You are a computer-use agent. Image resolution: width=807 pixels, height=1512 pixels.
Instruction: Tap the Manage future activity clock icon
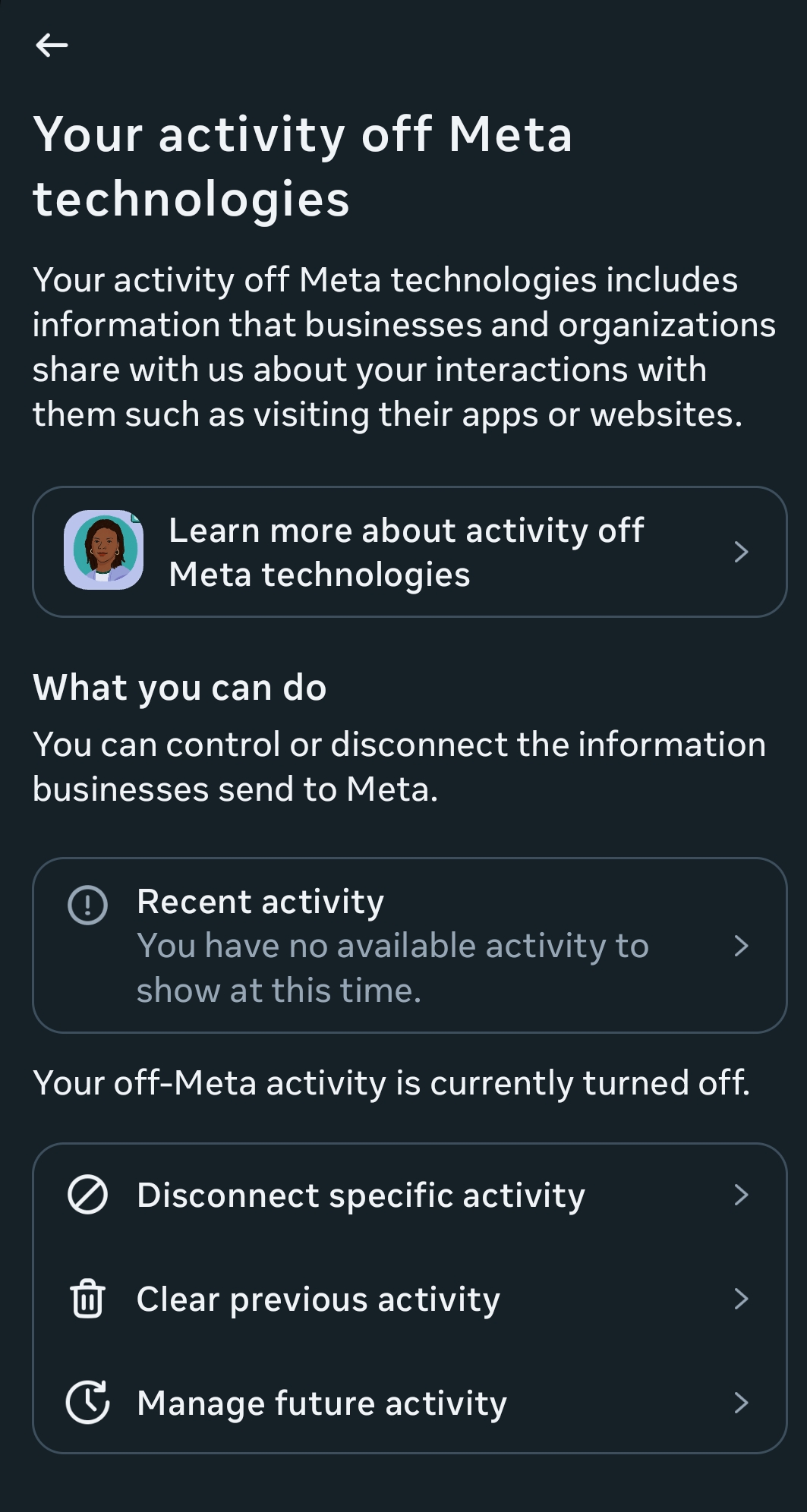(x=88, y=1403)
